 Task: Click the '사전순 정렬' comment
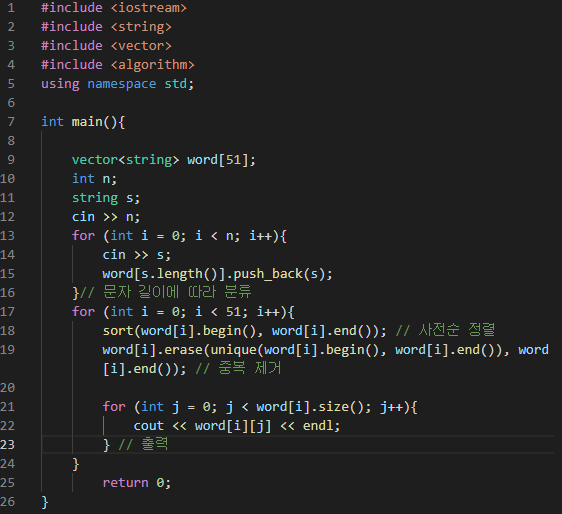[445, 330]
